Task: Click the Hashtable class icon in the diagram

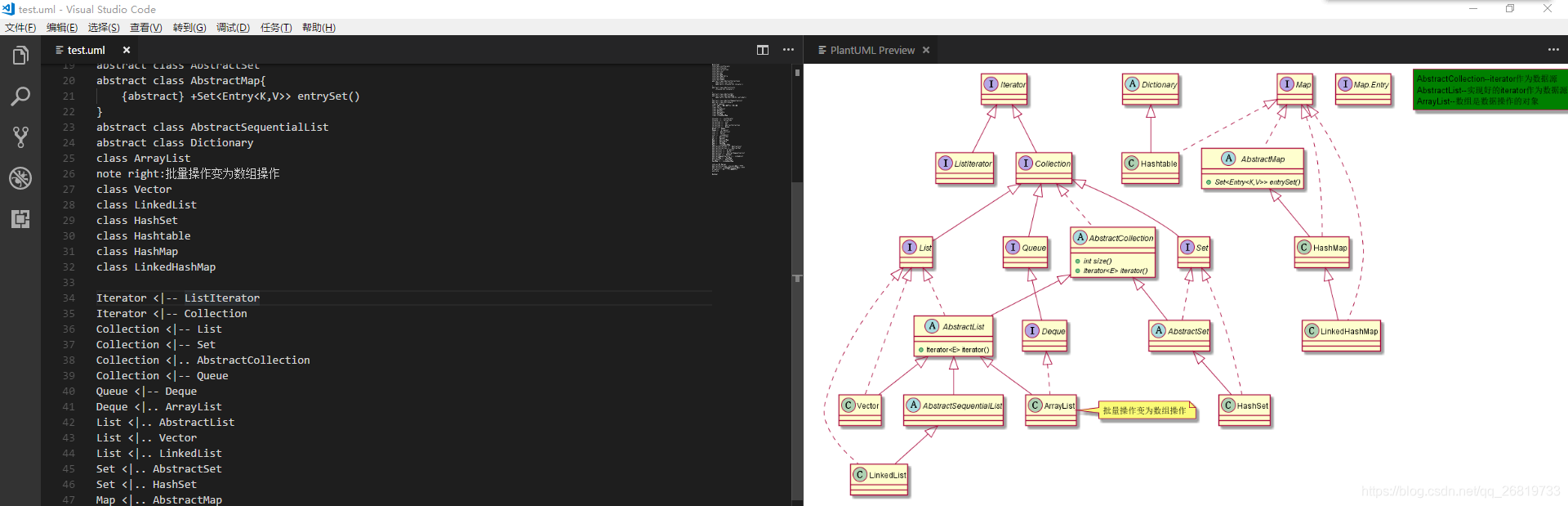Action: pos(1132,163)
